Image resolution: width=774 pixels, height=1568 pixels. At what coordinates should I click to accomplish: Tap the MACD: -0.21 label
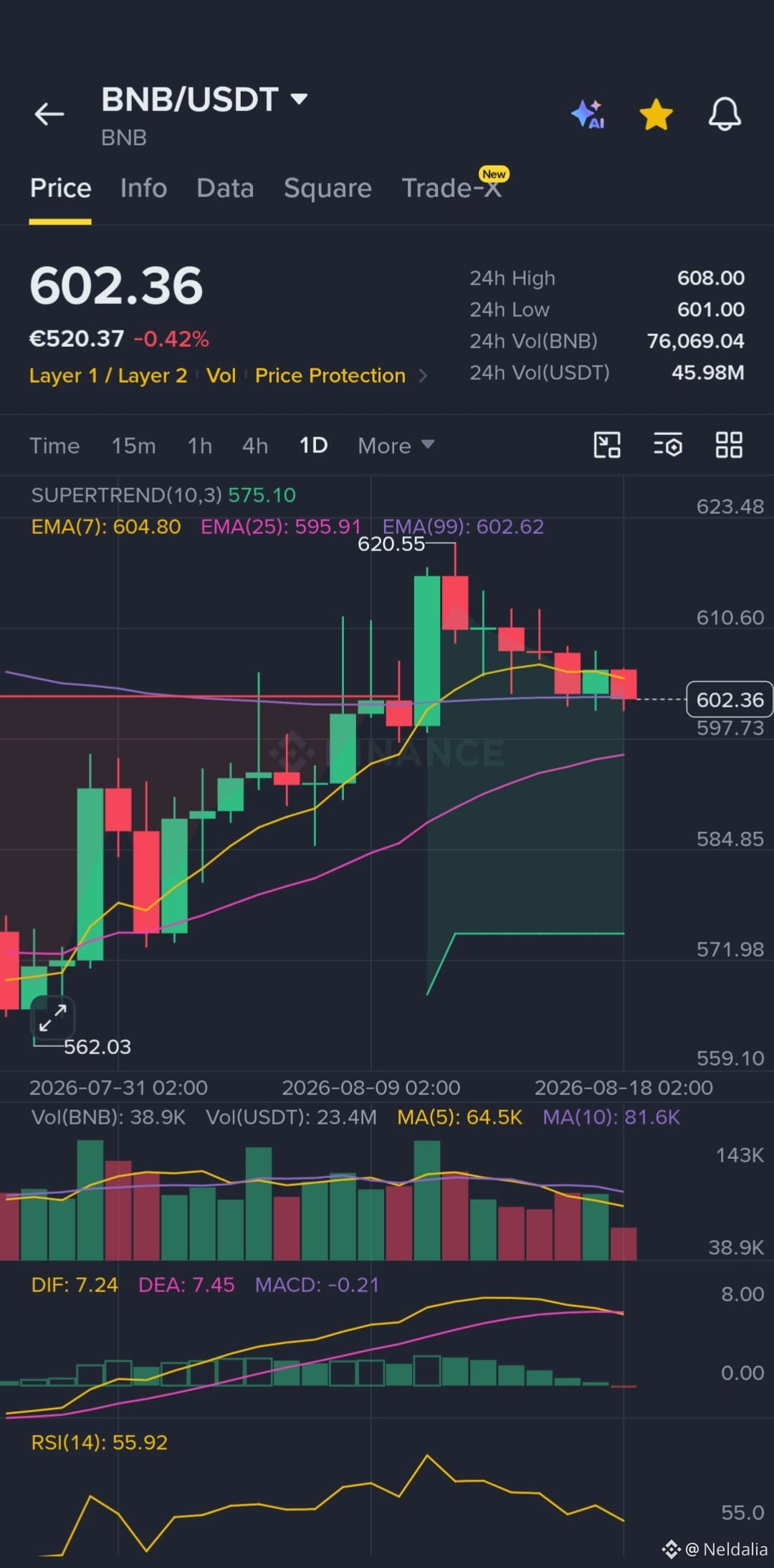click(x=317, y=1285)
